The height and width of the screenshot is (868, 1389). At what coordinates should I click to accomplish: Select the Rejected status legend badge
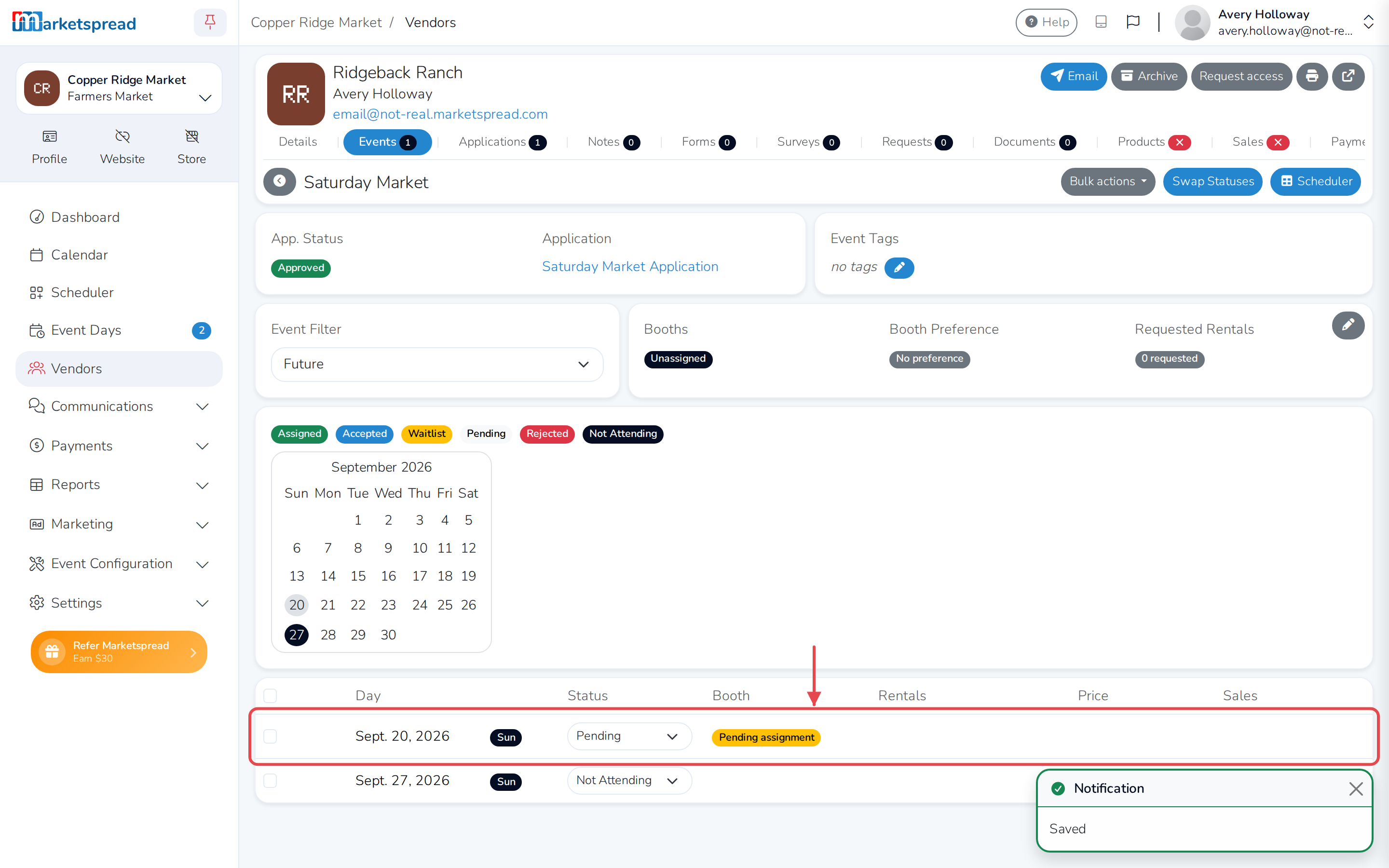point(547,434)
